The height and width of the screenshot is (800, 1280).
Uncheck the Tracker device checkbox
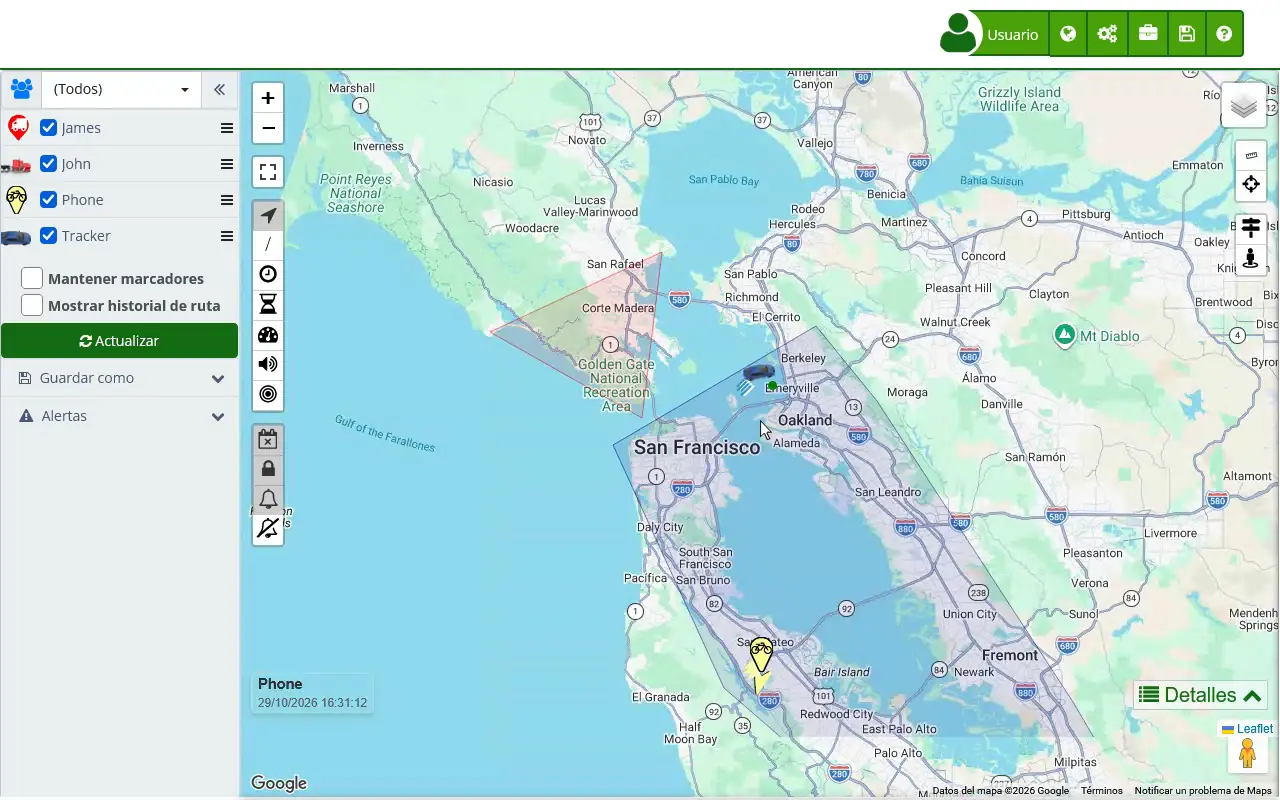pos(48,236)
